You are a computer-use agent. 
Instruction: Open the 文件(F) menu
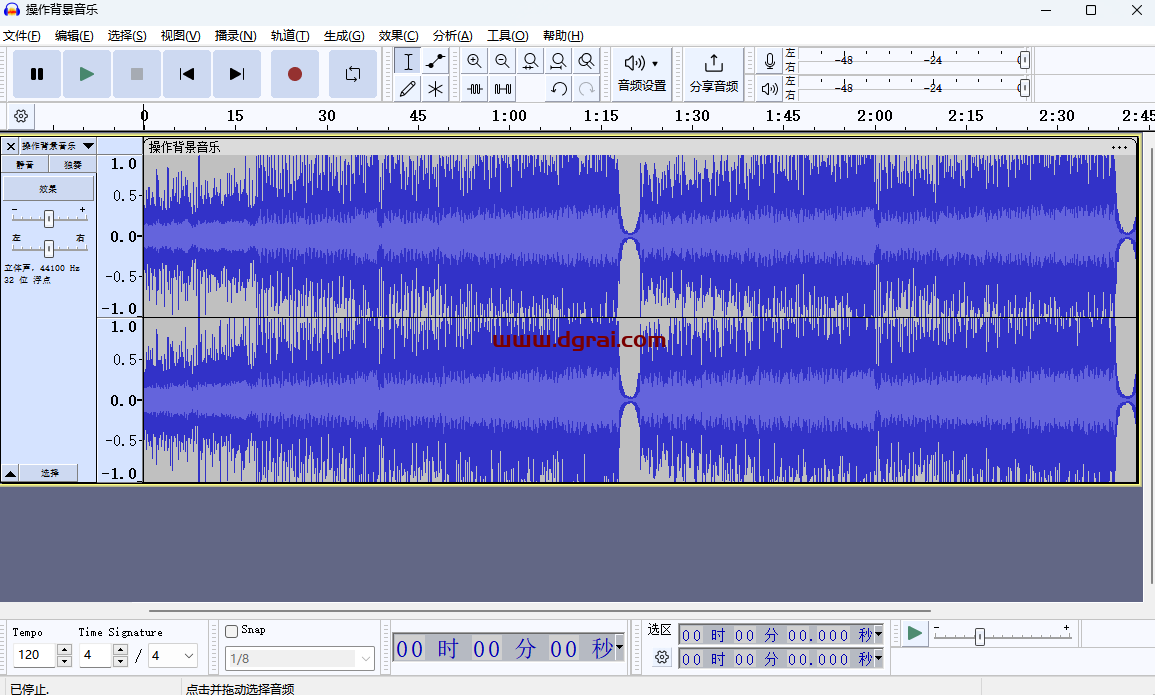click(x=21, y=35)
